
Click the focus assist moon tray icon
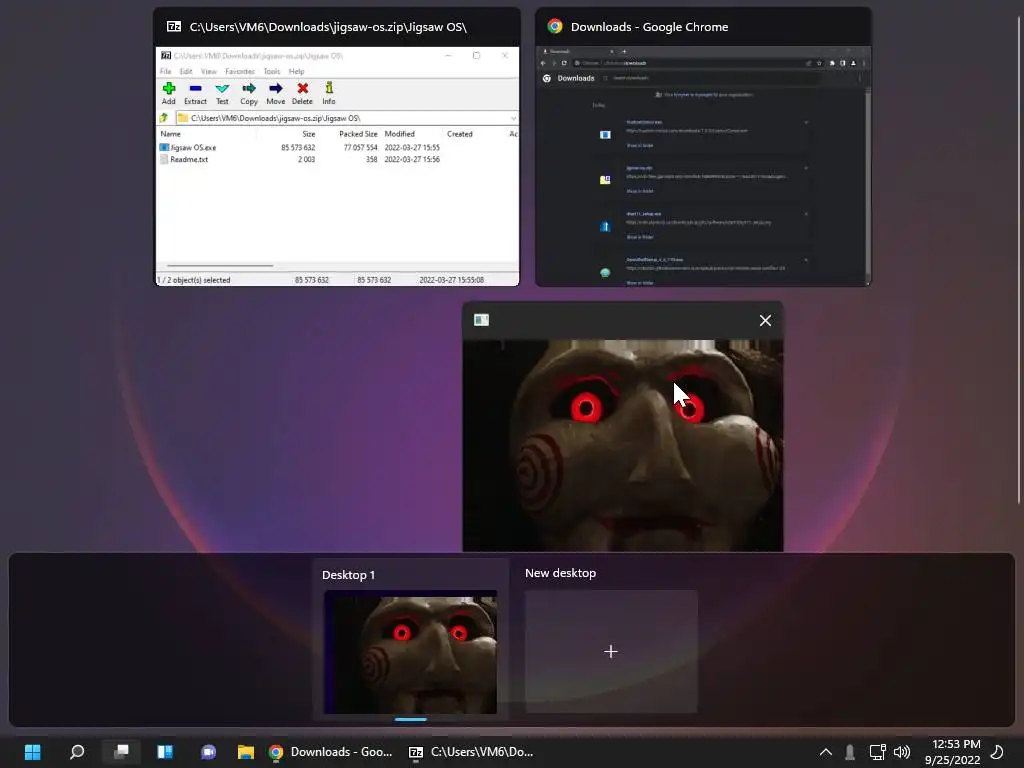click(x=997, y=752)
